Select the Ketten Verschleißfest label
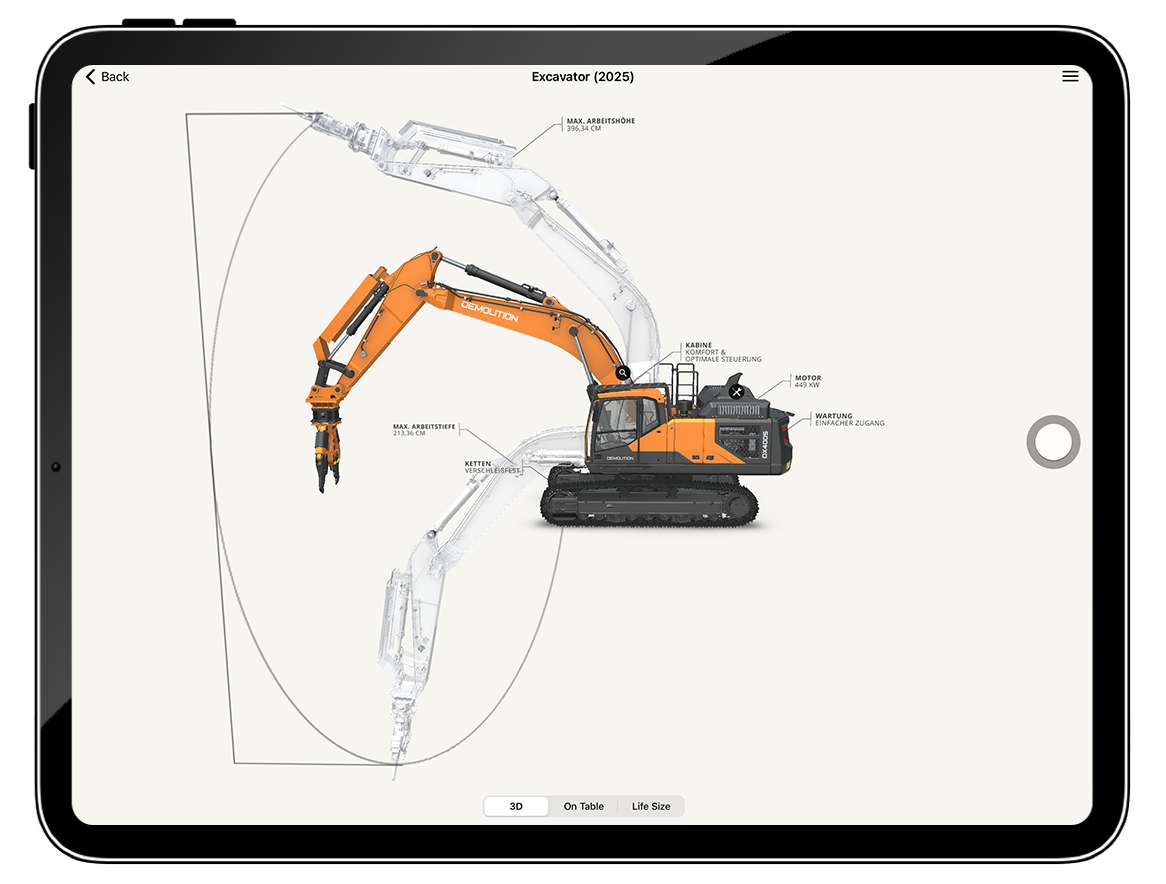Viewport: 1166px width, 884px height. (x=492, y=467)
